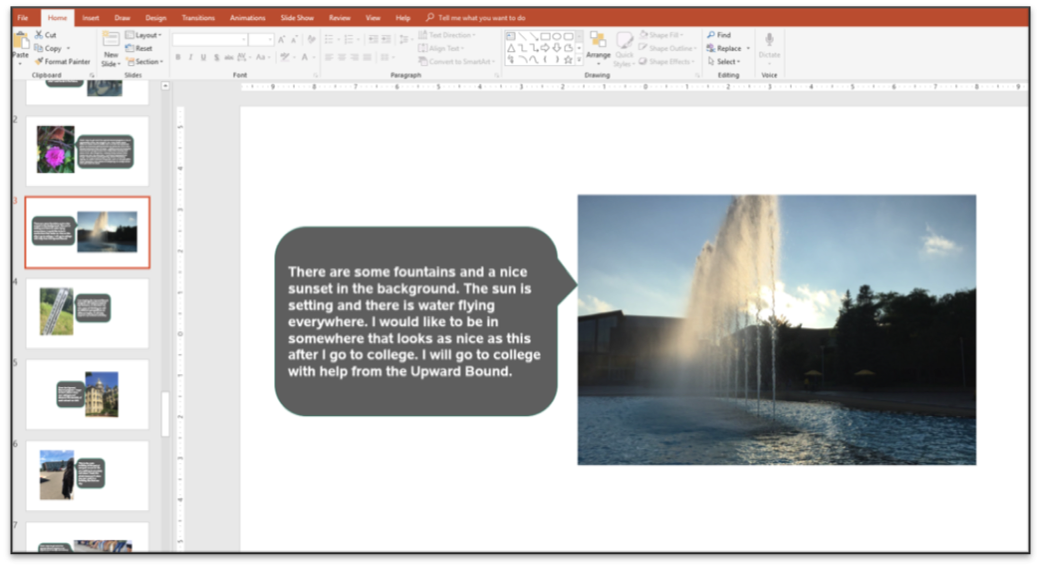Click the font name combo box
This screenshot has width=1039, height=566.
point(209,40)
